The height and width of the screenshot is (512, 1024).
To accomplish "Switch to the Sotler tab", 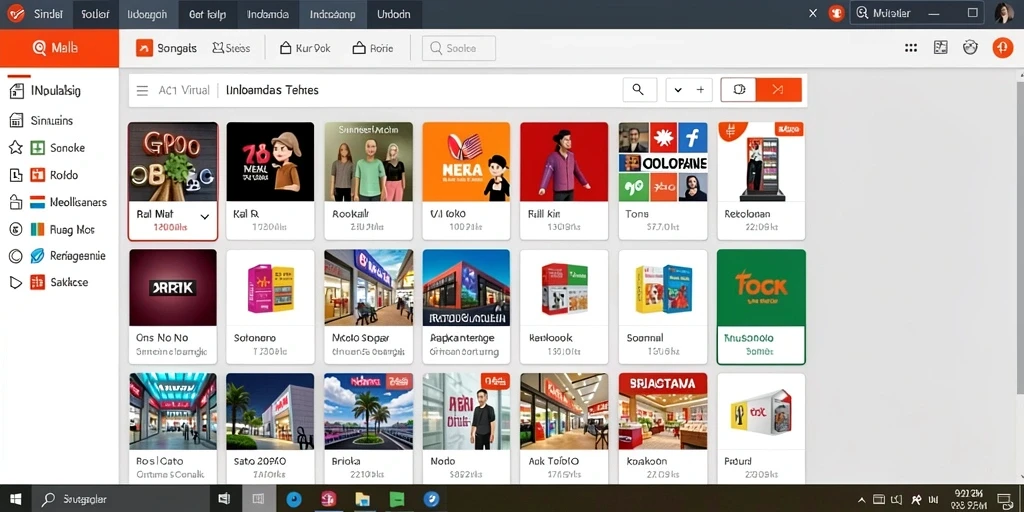I will point(96,14).
